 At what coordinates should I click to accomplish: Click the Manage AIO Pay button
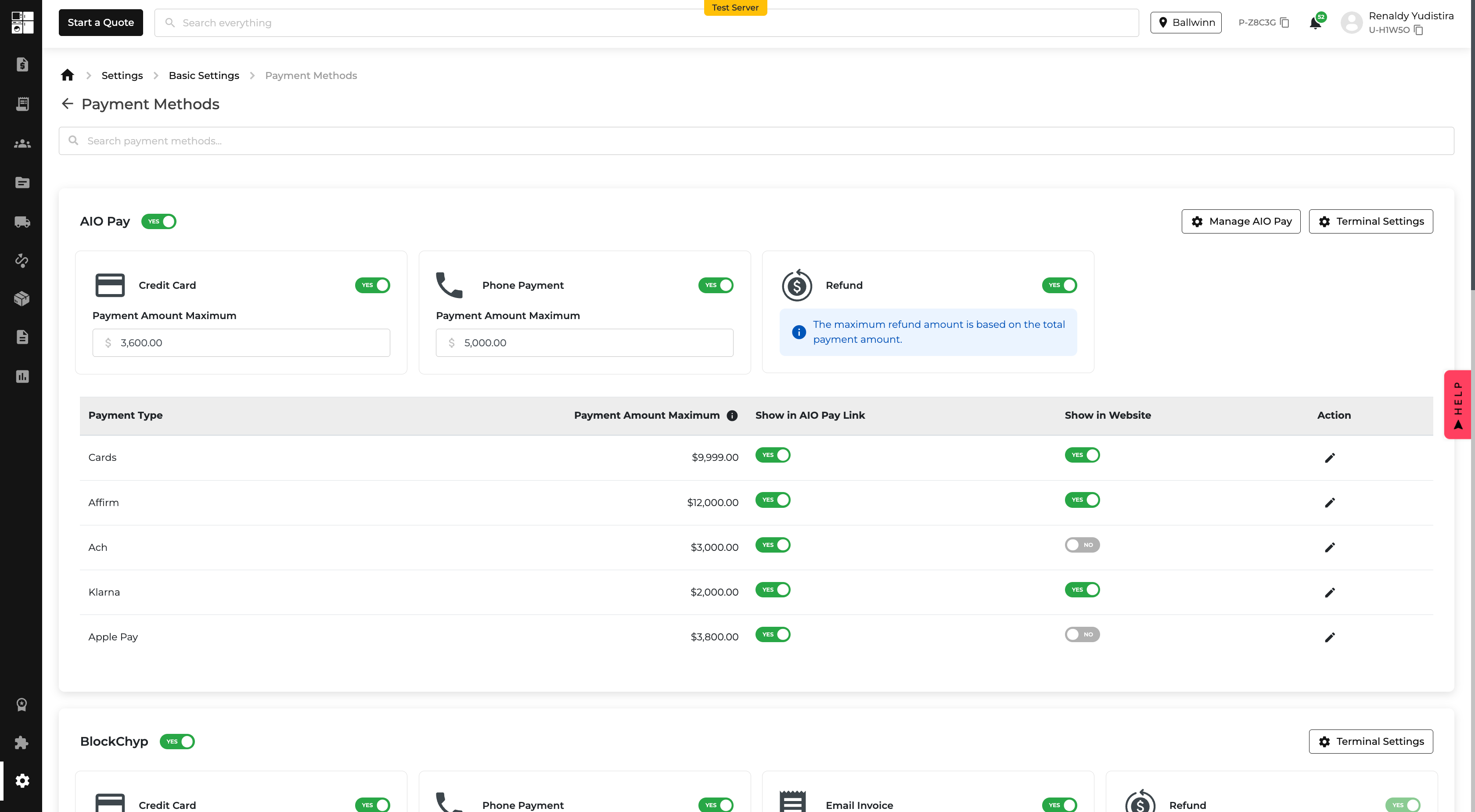click(1241, 222)
